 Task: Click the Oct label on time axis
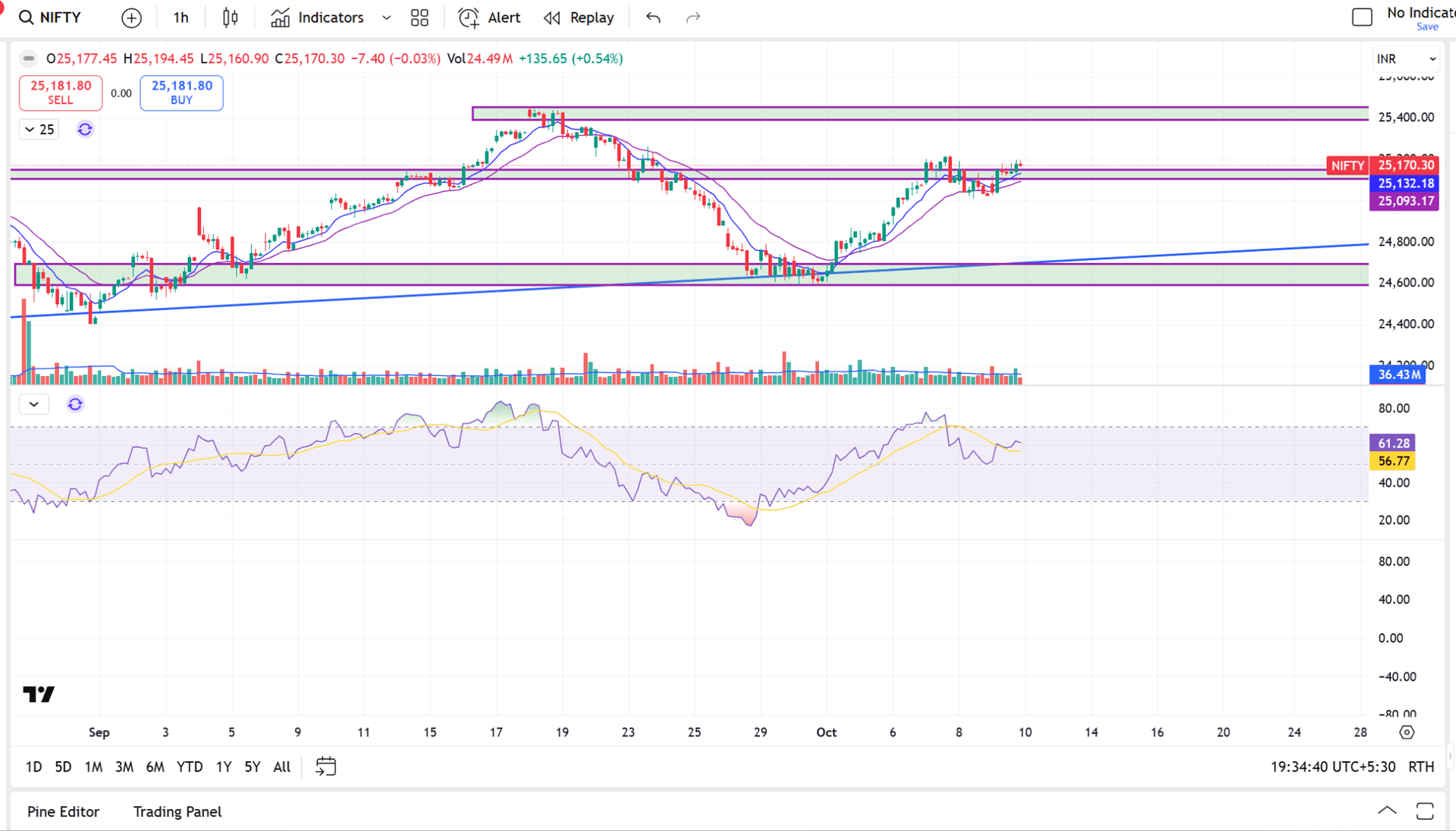(827, 732)
